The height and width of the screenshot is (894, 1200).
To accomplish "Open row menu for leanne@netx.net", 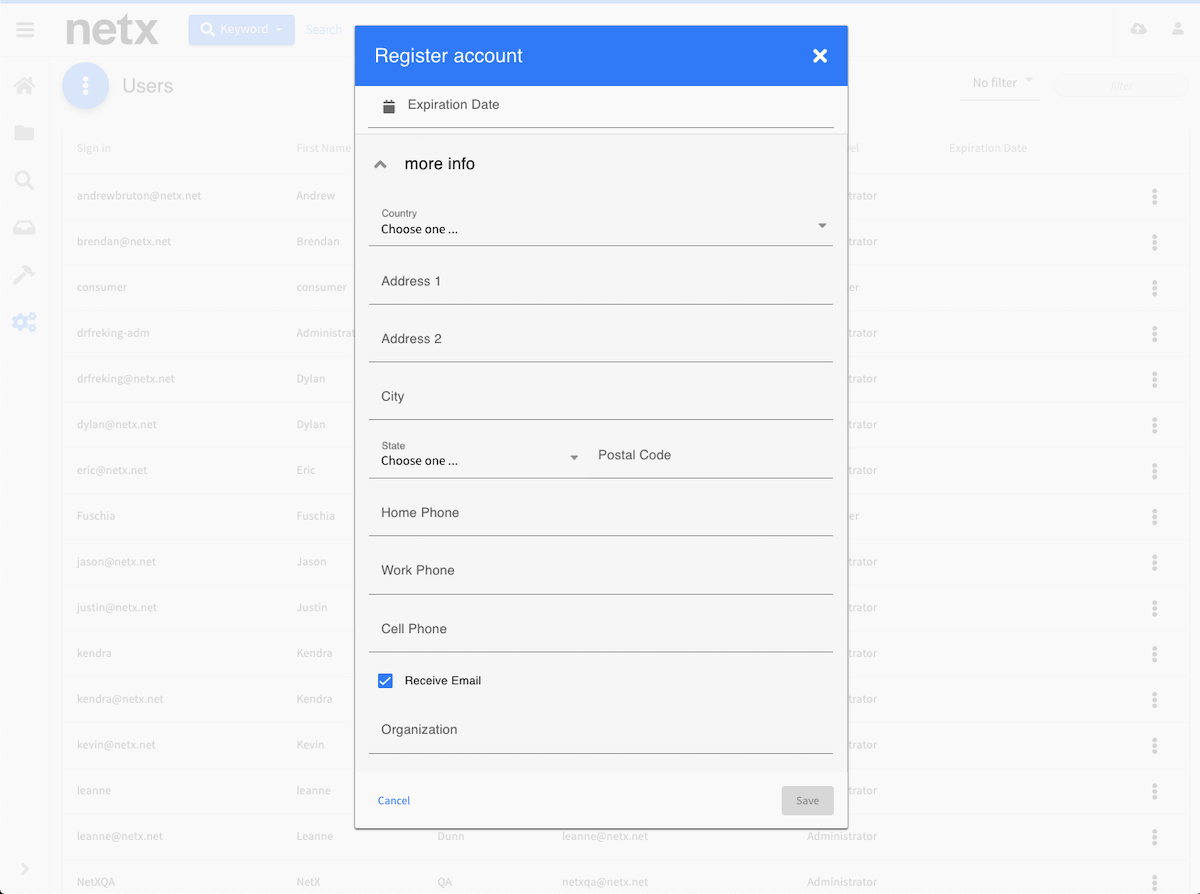I will pyautogui.click(x=1154, y=837).
